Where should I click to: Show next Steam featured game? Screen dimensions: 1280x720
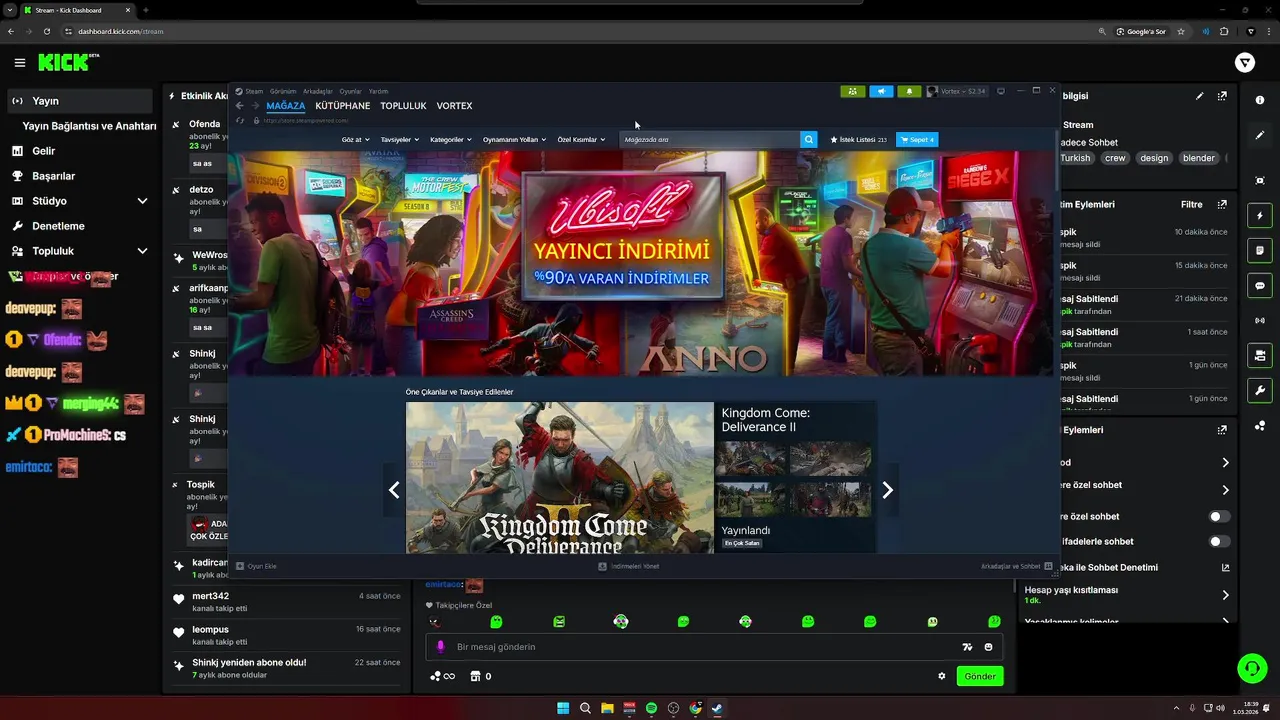click(887, 490)
